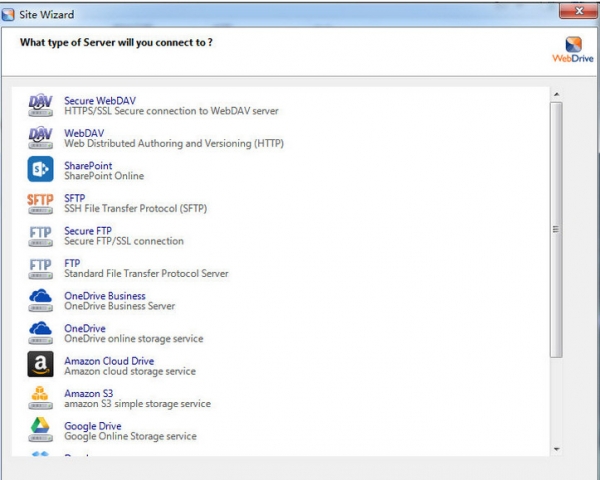Click 'amazon S3 simple storage service' text
Screen dimensions: 600x480
pyautogui.click(x=137, y=404)
